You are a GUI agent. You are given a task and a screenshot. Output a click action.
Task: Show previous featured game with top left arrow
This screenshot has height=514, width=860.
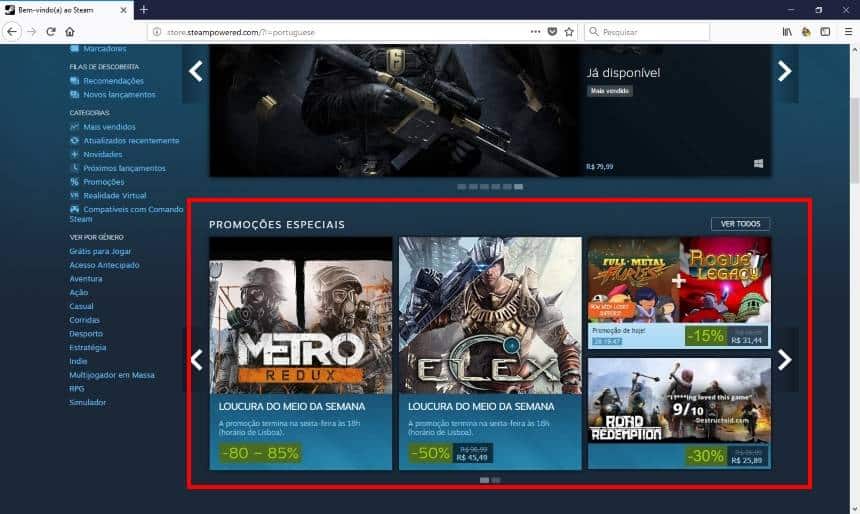pyautogui.click(x=195, y=71)
